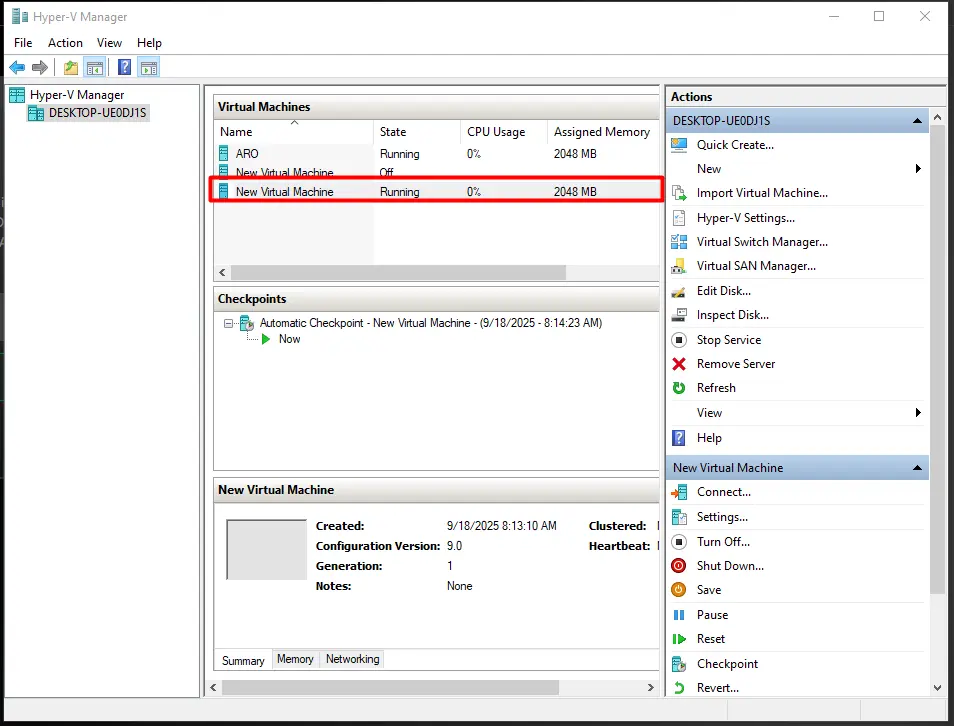Image resolution: width=954 pixels, height=726 pixels.
Task: Click the orange Save icon
Action: [x=679, y=590]
